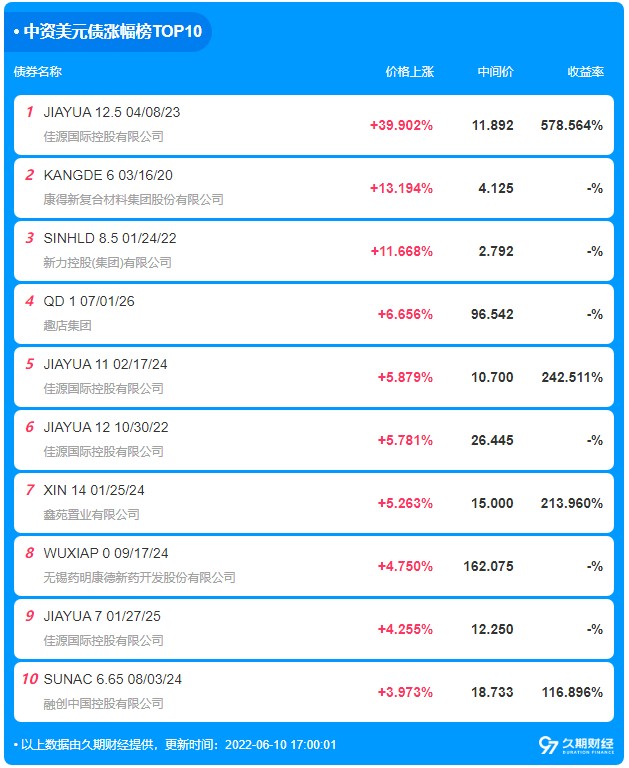Click the 债券名称 column header
The image size is (629, 768).
click(38, 72)
